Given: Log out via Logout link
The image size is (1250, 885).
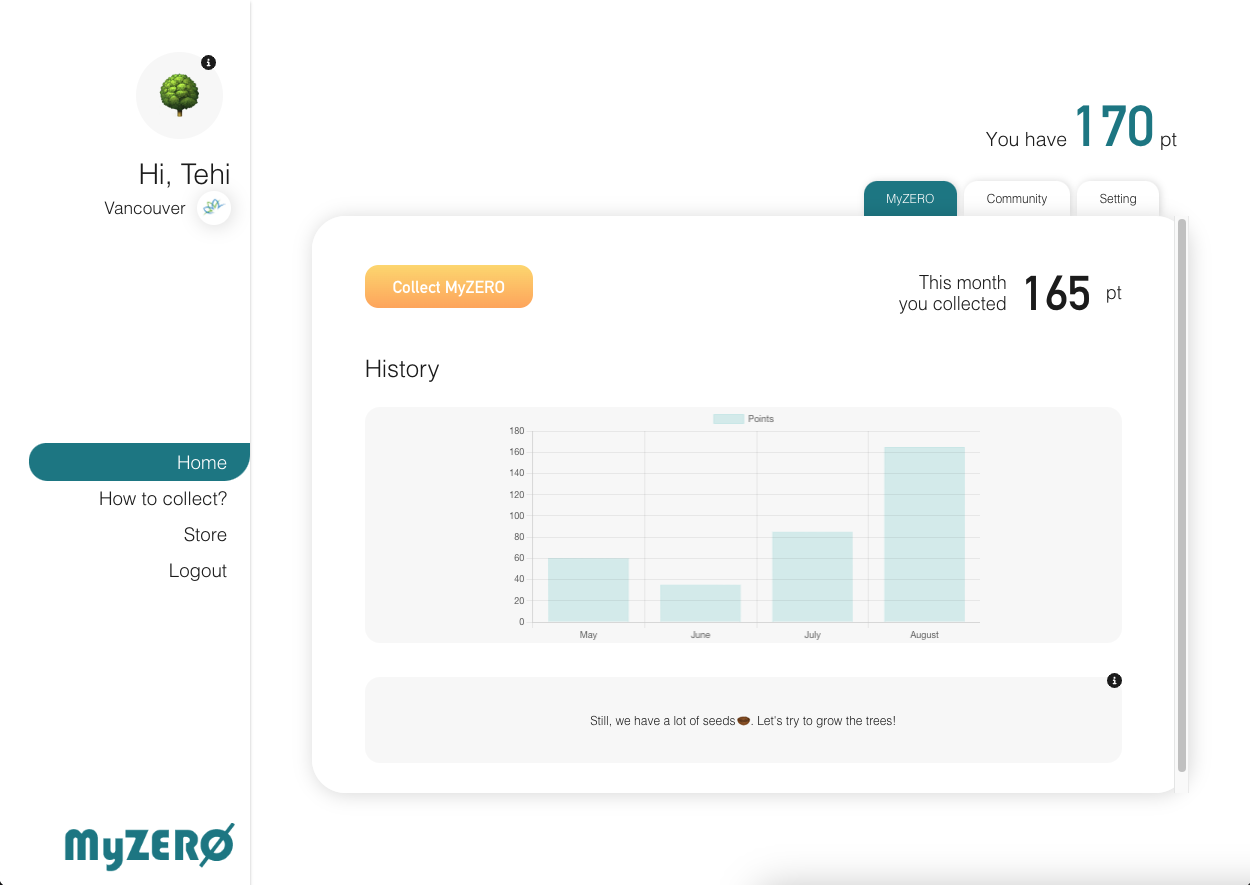Looking at the screenshot, I should tap(198, 570).
